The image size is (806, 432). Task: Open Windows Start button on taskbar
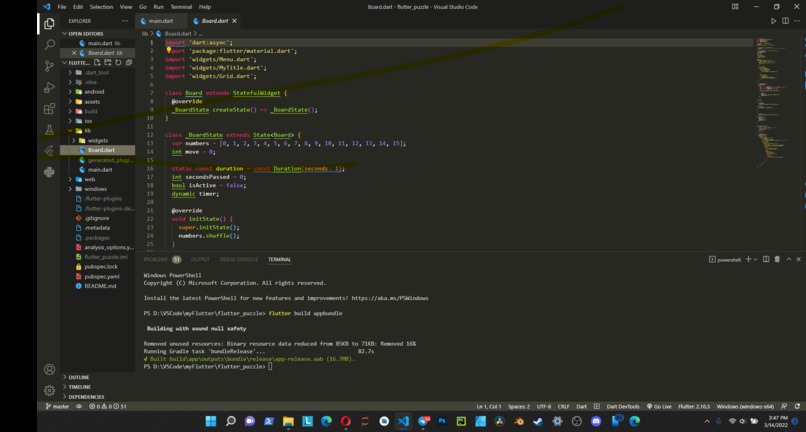(x=211, y=421)
